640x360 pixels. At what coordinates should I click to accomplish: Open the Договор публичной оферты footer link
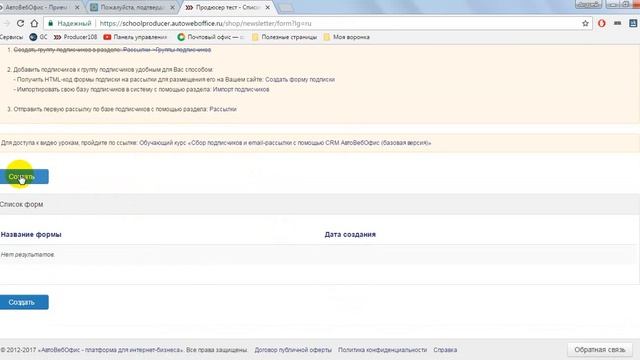click(x=293, y=350)
